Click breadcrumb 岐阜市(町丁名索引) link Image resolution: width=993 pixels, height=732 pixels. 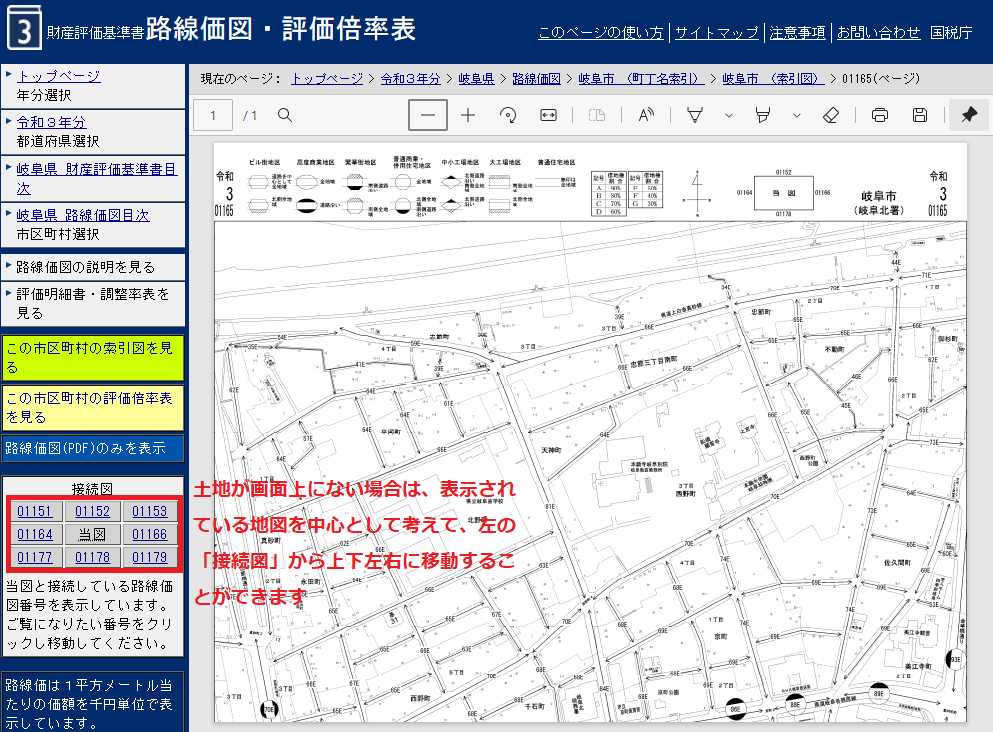click(642, 79)
